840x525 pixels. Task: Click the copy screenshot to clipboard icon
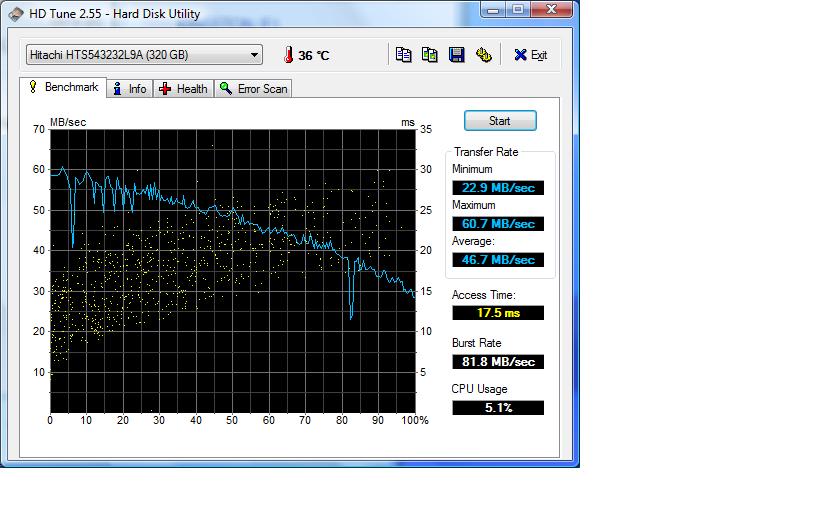pos(430,55)
